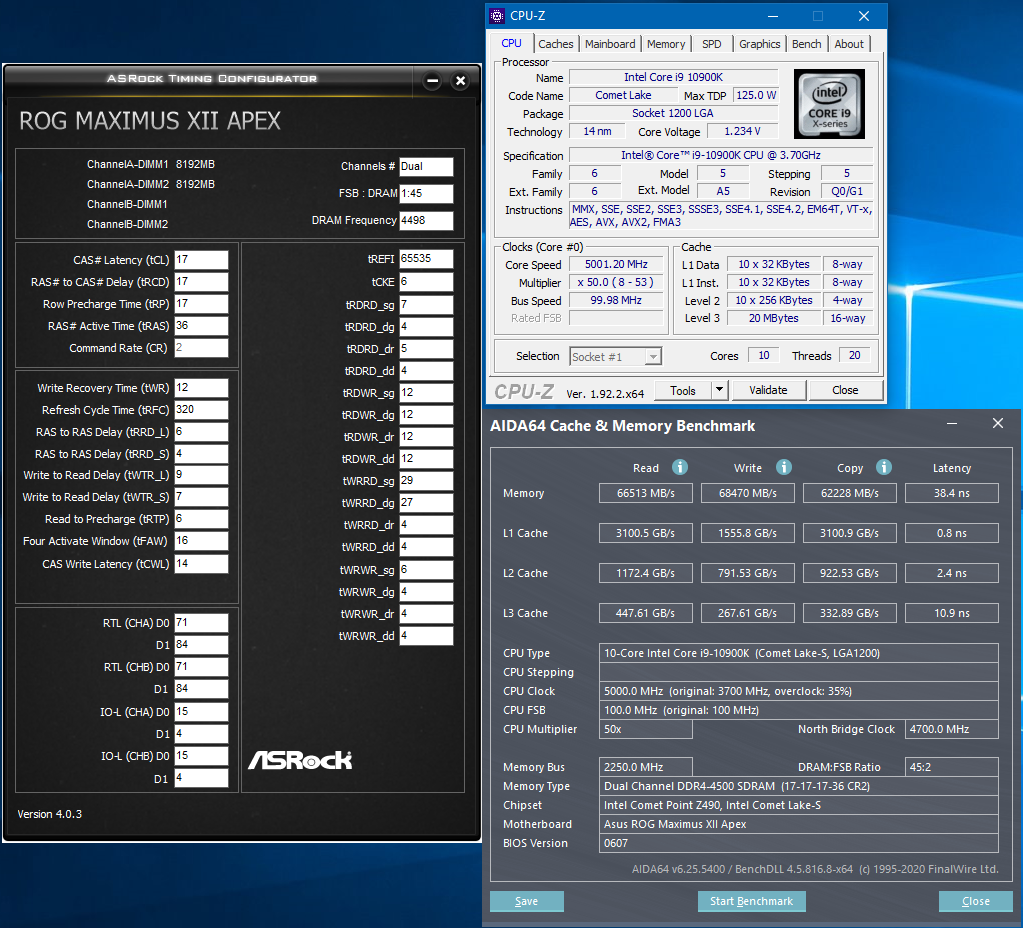Click the Write info icon in AIDA64
This screenshot has height=928, width=1023.
pyautogui.click(x=784, y=467)
